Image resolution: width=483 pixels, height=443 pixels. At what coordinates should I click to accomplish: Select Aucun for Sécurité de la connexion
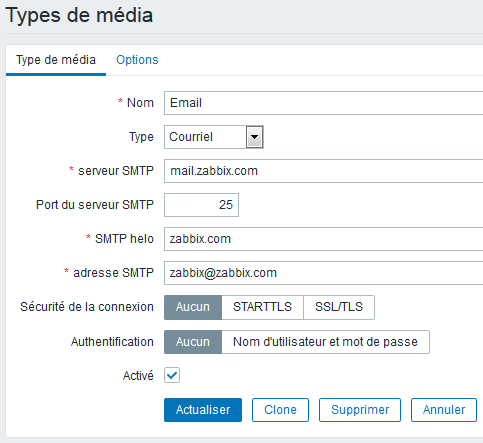pyautogui.click(x=193, y=307)
